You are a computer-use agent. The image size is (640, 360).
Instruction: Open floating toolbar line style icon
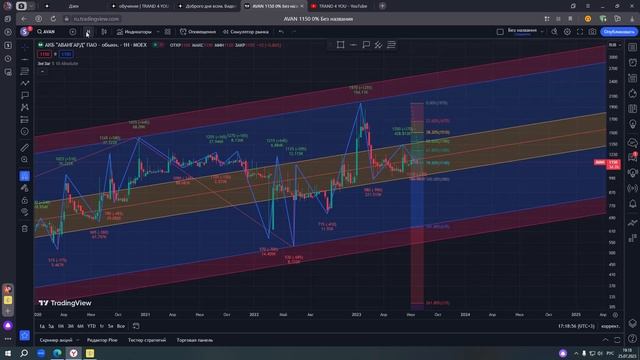353,45
